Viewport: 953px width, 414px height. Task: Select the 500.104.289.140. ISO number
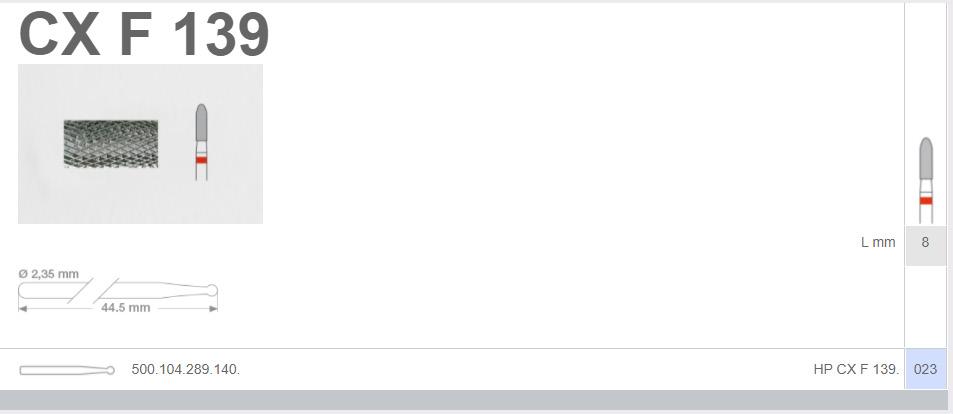[x=186, y=369]
